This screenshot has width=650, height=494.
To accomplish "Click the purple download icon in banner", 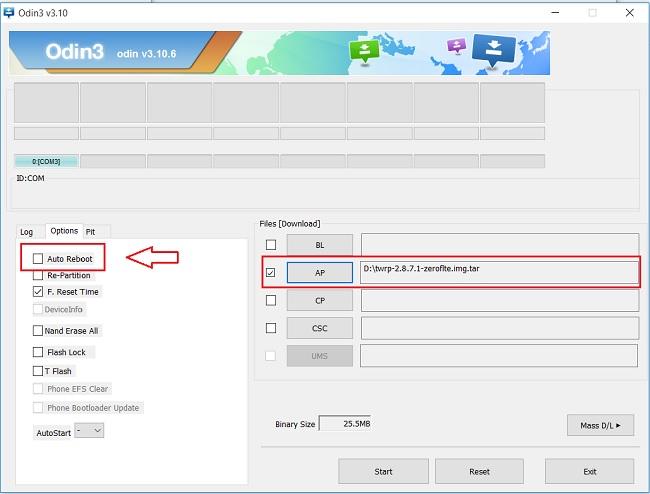I will [457, 46].
